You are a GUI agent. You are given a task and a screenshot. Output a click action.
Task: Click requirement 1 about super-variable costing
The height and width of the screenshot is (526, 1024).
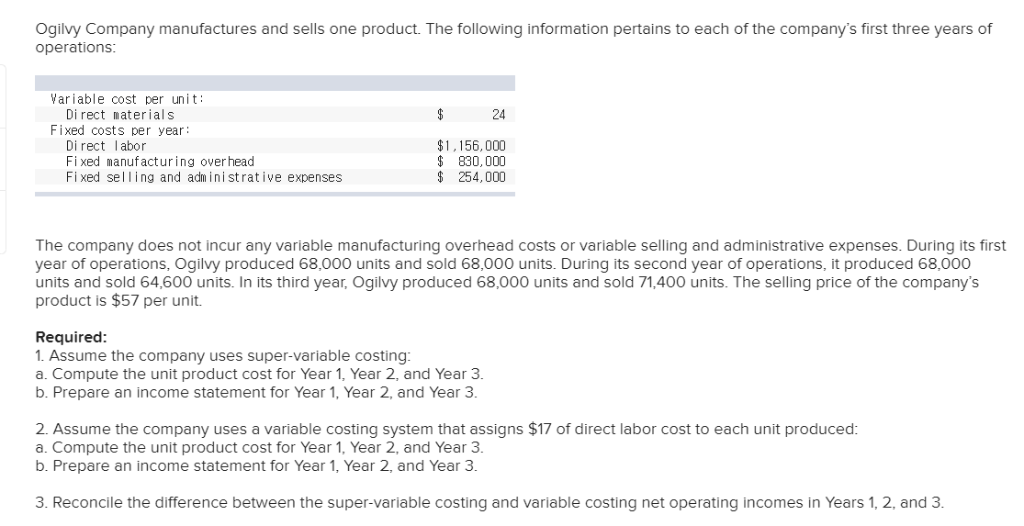pos(223,355)
